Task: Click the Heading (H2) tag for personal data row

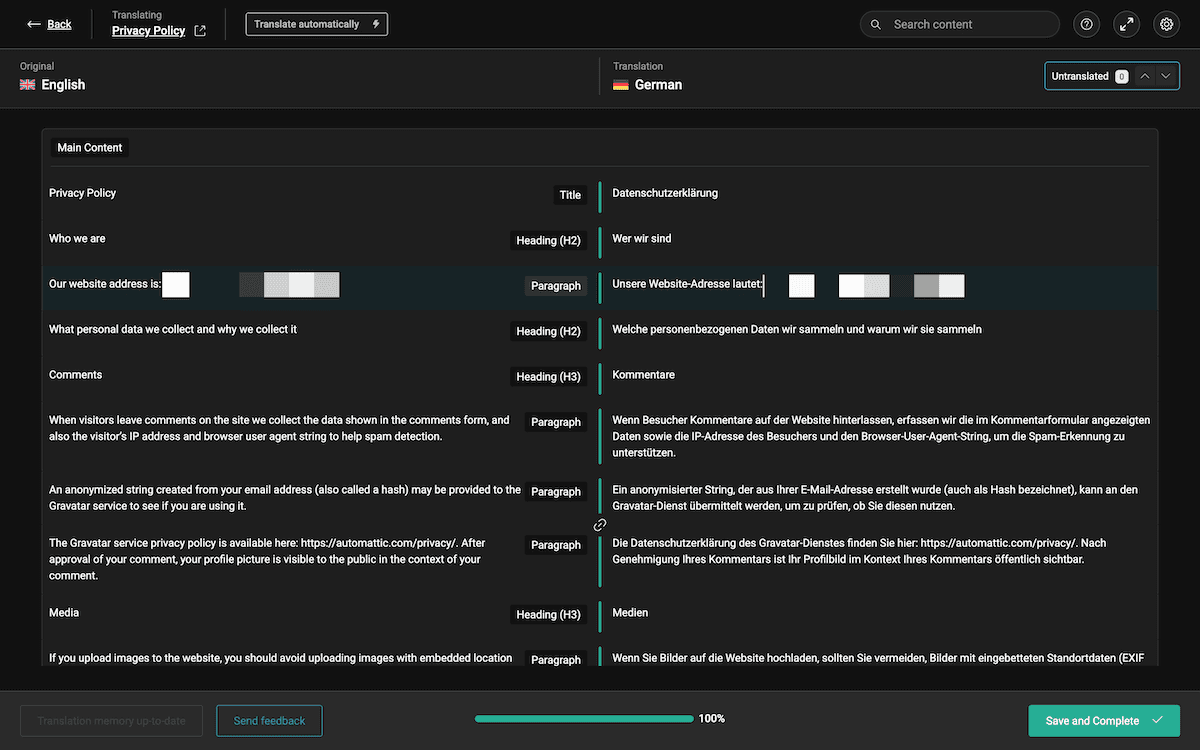Action: [x=548, y=331]
